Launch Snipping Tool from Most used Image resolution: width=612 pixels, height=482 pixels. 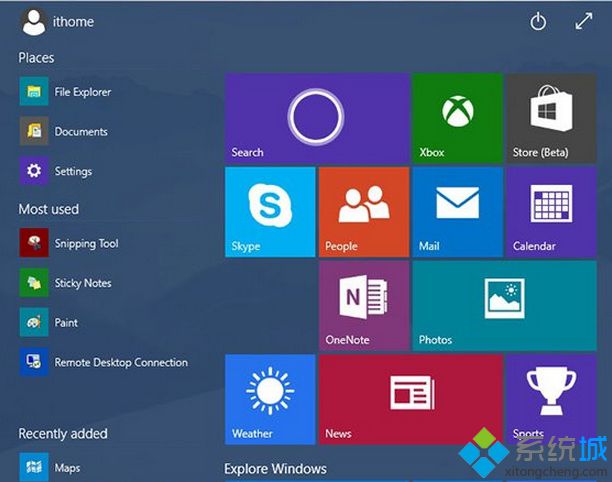pos(34,243)
